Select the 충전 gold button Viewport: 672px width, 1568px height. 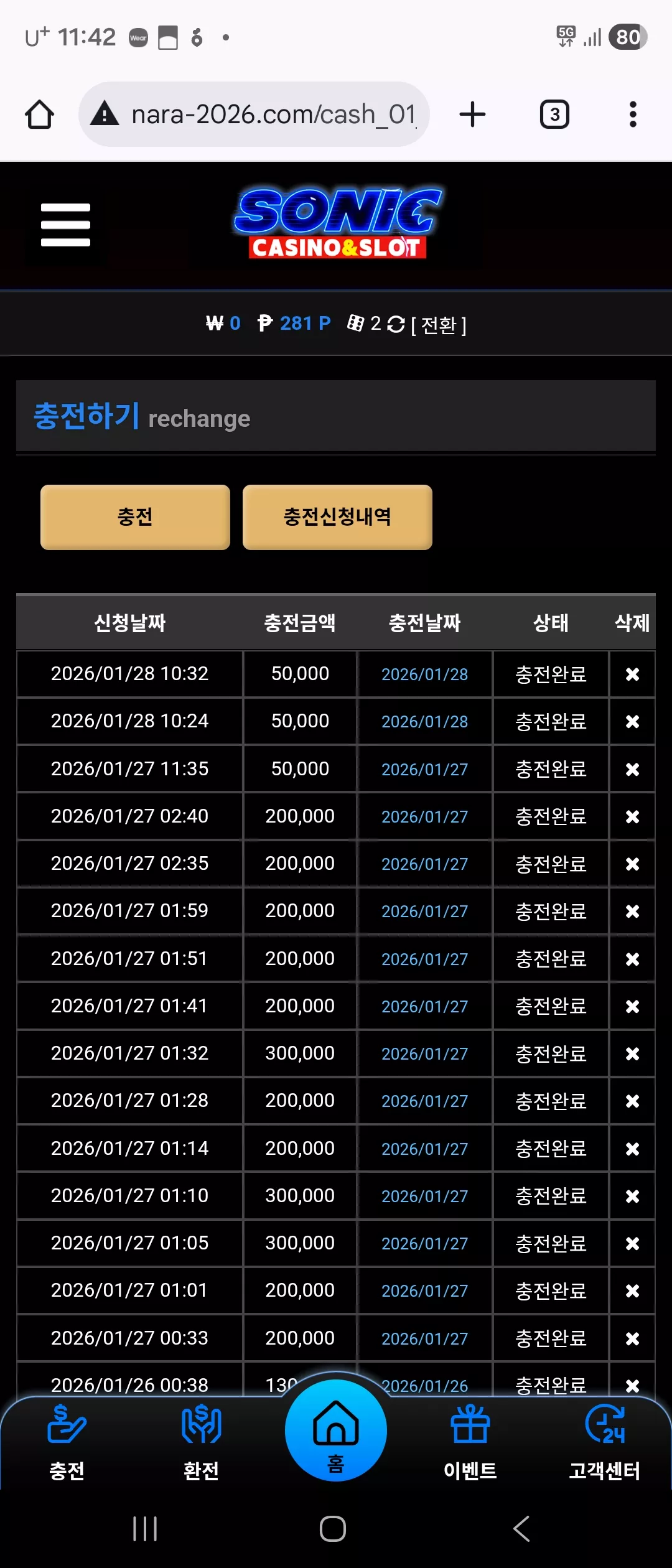tap(135, 517)
